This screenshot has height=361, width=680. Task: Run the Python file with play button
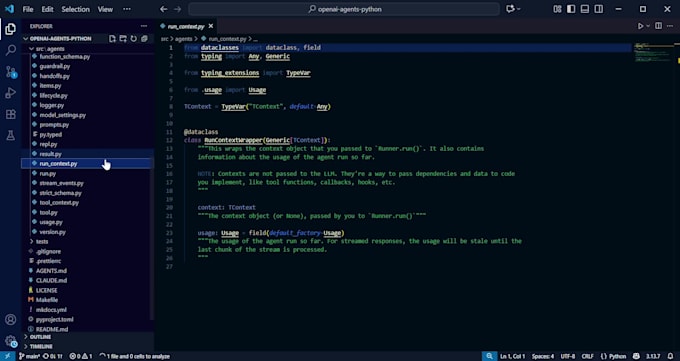coord(640,26)
